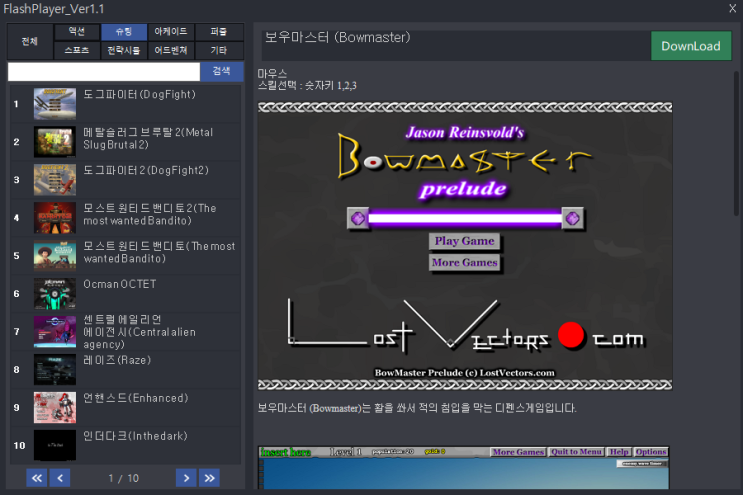Screen dimensions: 743x495
Task: Open DogFight2 game thumbnail
Action: 54,180
